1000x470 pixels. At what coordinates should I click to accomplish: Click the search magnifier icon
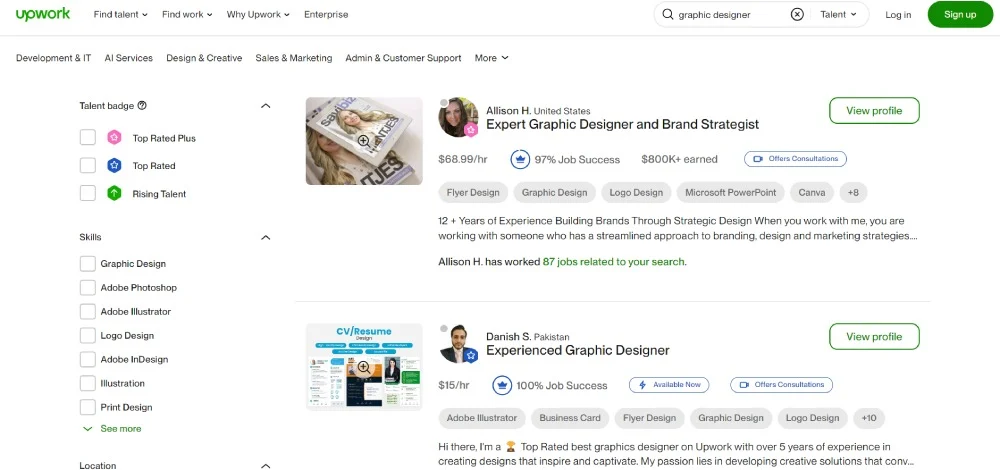tap(668, 15)
